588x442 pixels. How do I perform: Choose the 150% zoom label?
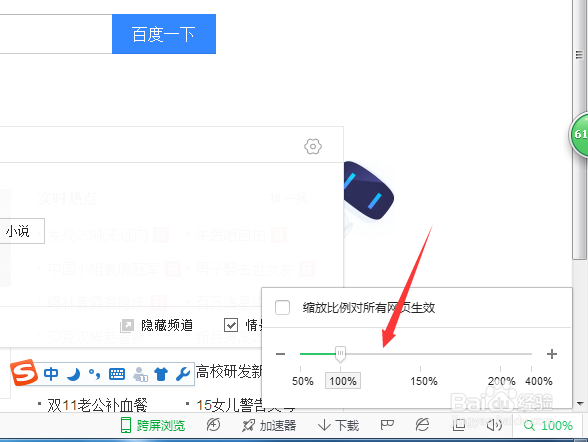(424, 381)
